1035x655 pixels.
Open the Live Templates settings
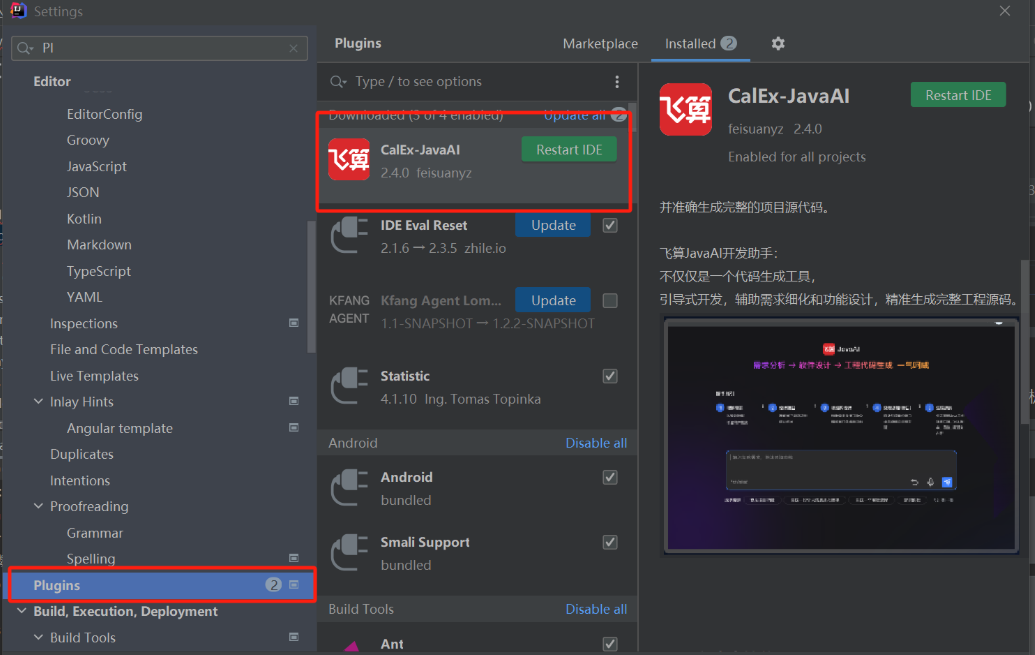coord(94,376)
